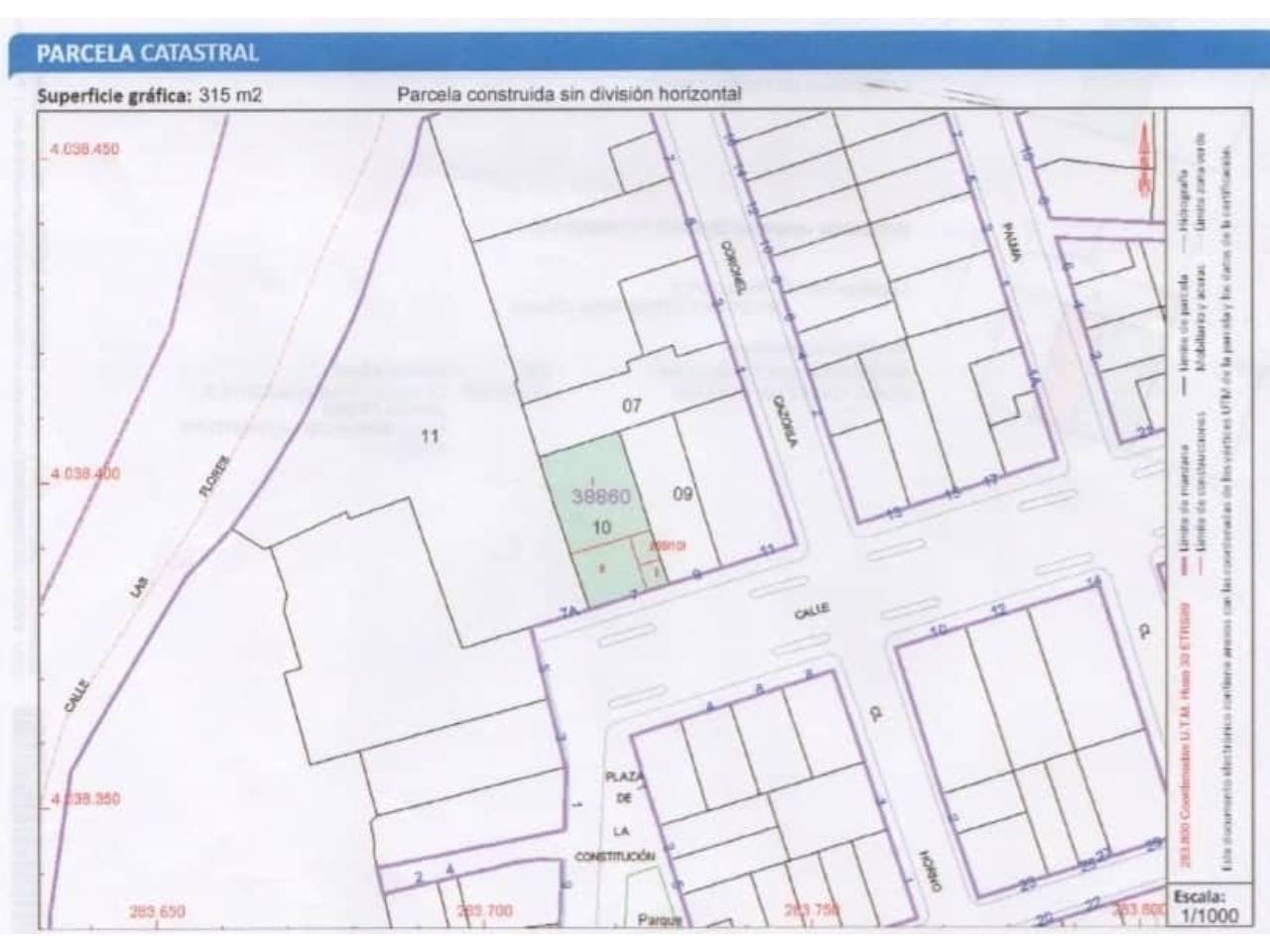The image size is (1270, 952).
Task: Click the CONSTITUCIÓN plaza label
Action: coord(615,855)
